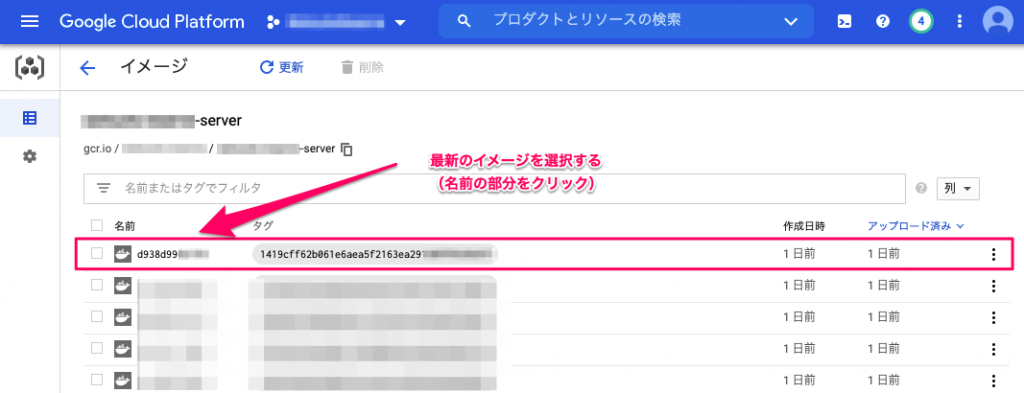Open the hamburger navigation menu
This screenshot has height=393, width=1024.
29,22
